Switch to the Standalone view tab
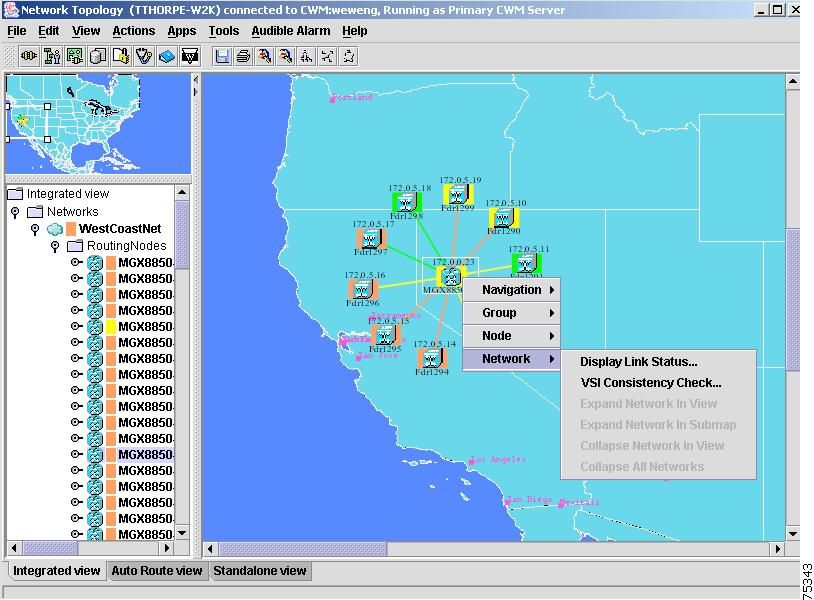 tap(260, 570)
